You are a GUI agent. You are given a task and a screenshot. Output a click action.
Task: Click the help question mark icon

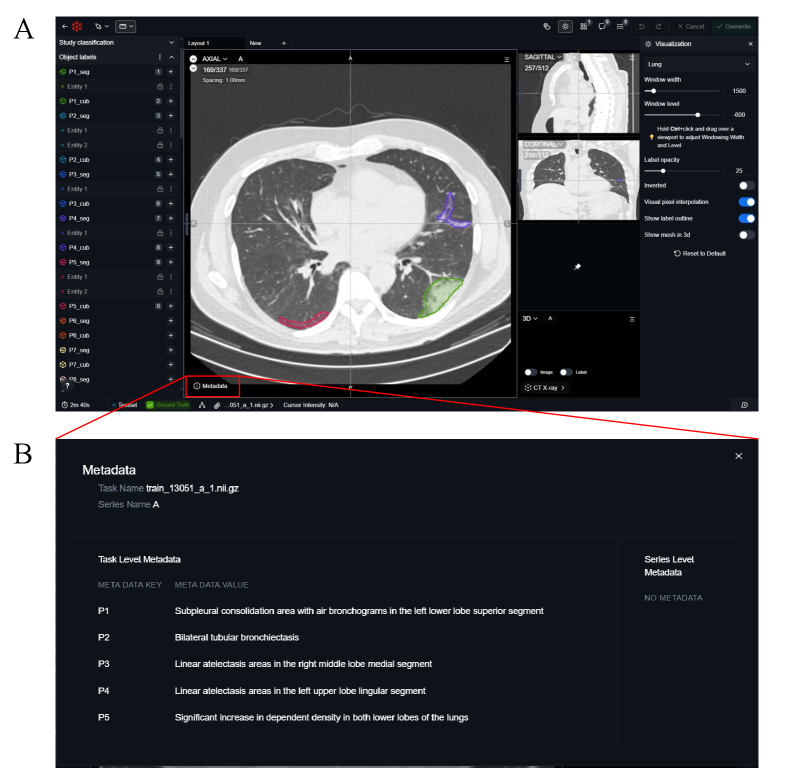pyautogui.click(x=67, y=386)
